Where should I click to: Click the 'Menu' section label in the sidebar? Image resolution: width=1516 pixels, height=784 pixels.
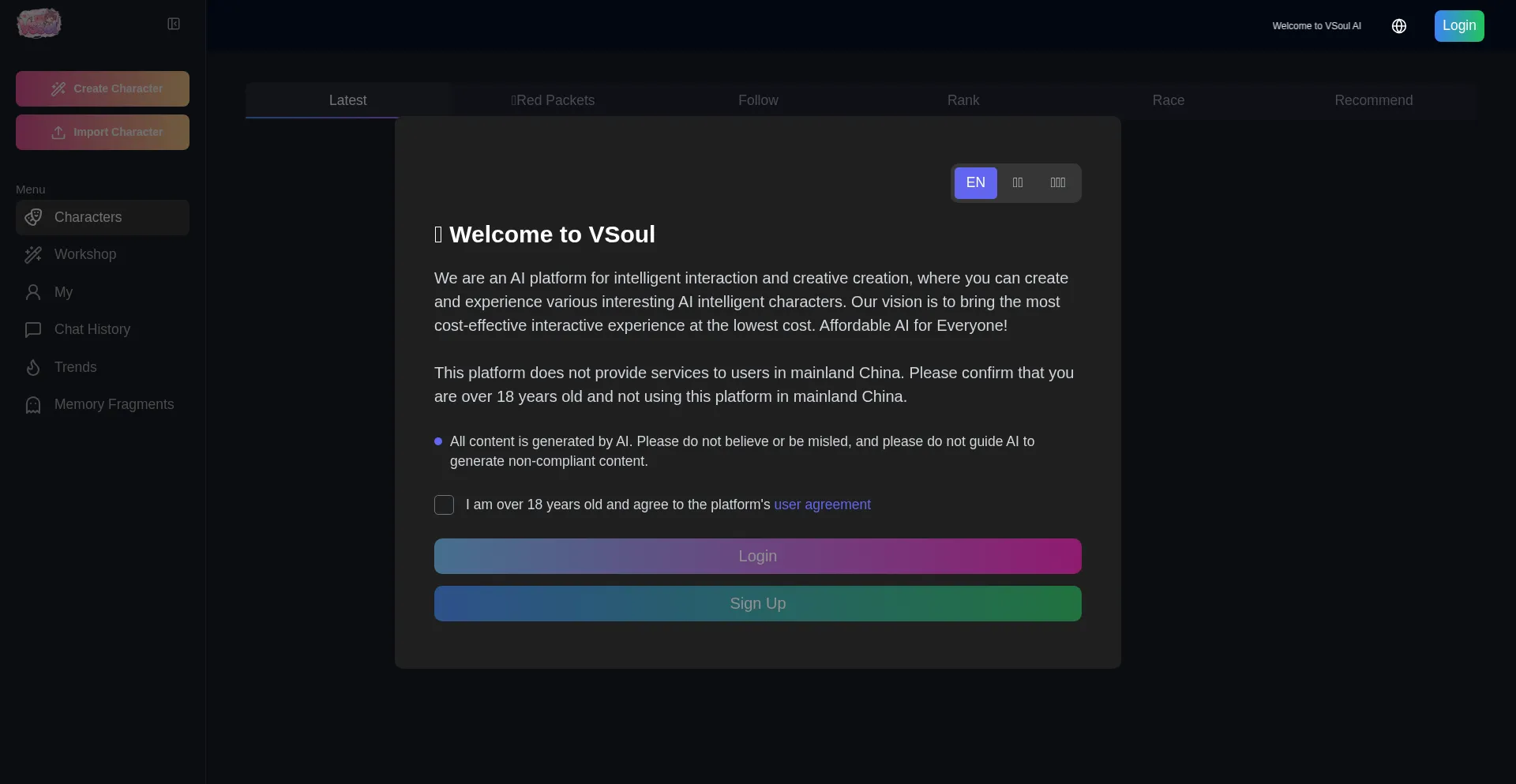point(31,189)
